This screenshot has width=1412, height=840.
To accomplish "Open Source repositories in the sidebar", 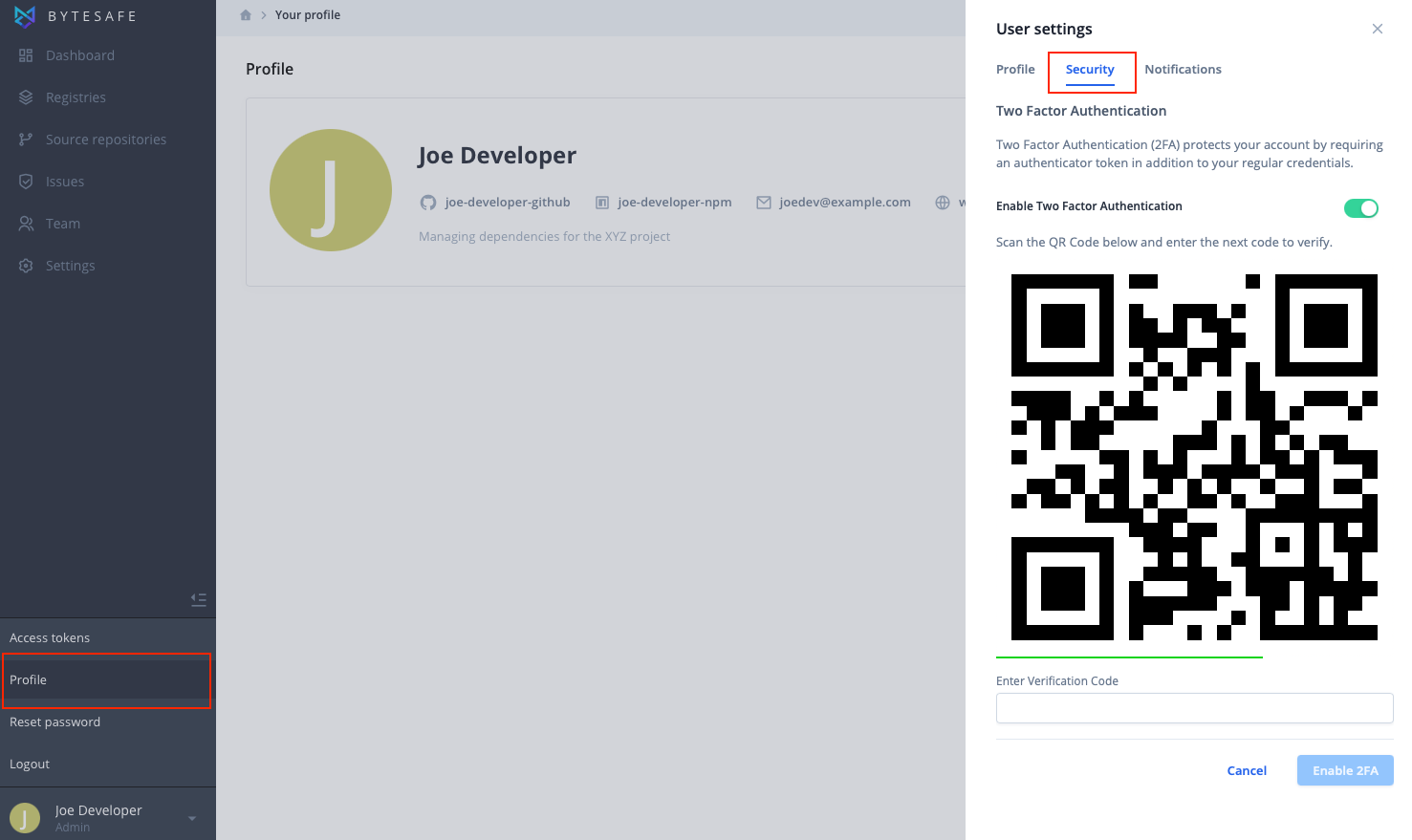I will pos(108,140).
